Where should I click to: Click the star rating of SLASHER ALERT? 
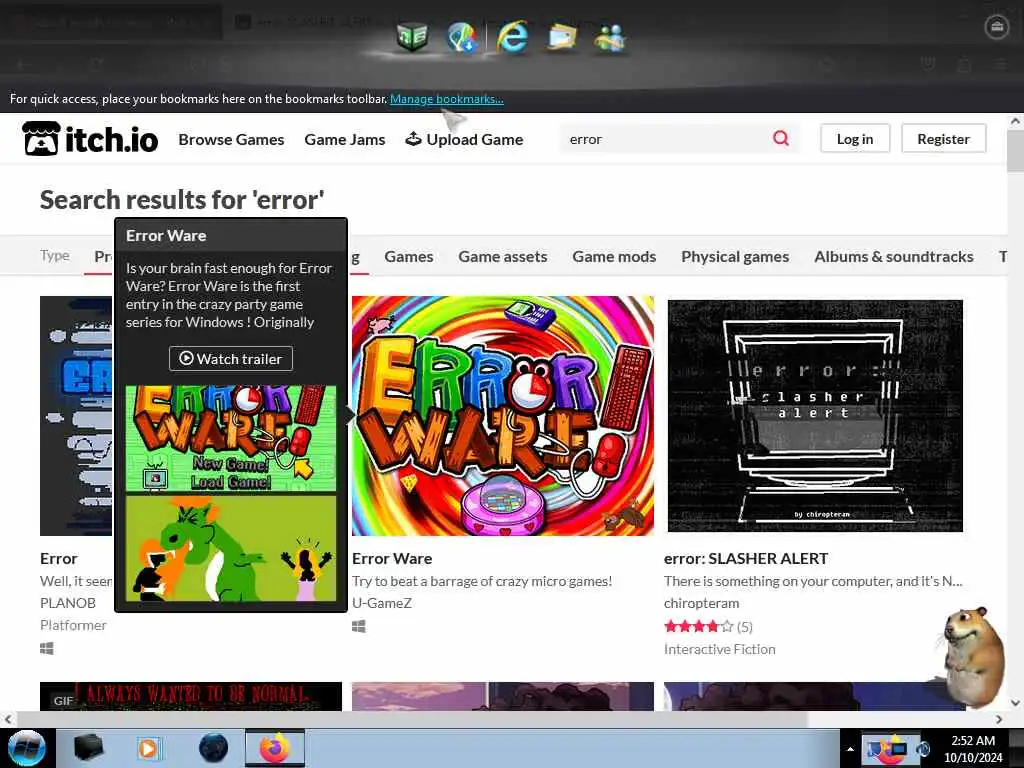pyautogui.click(x=698, y=627)
